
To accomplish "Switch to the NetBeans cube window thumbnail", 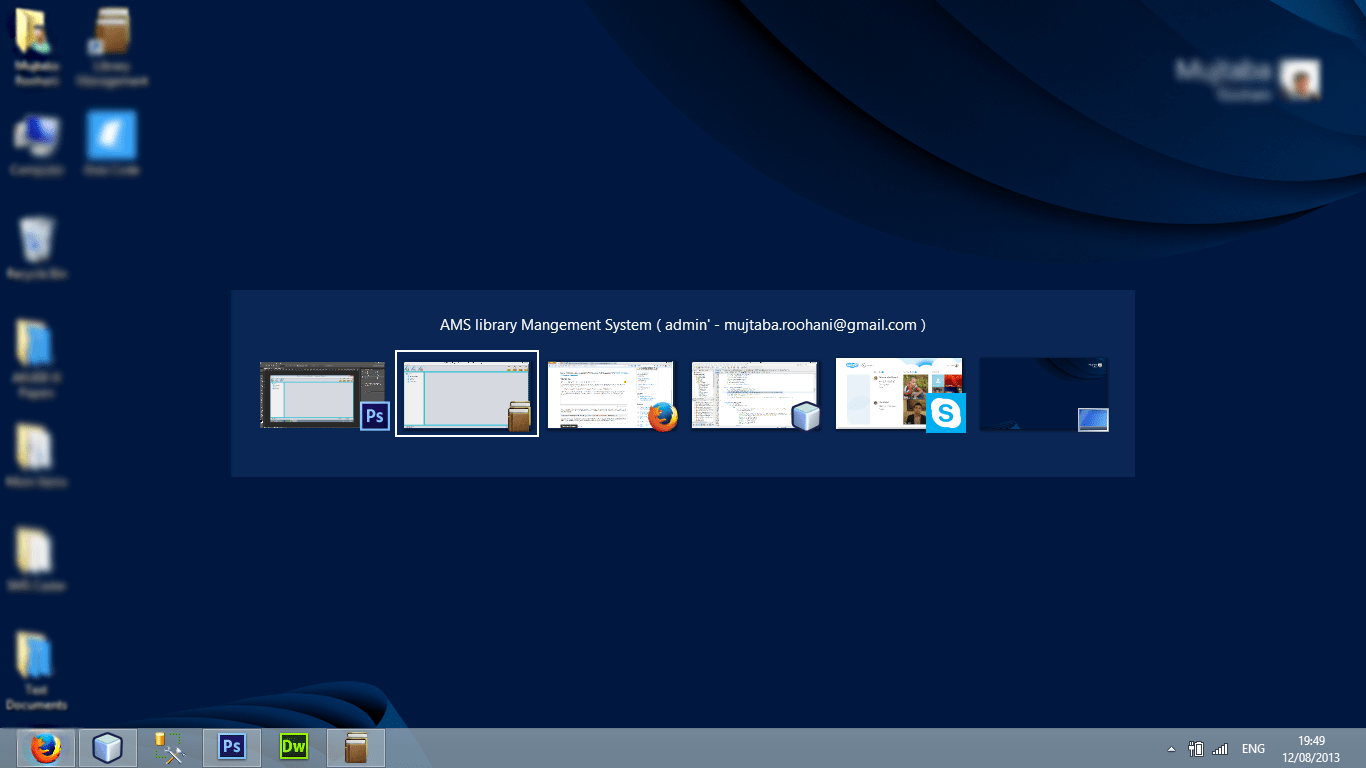I will [755, 395].
